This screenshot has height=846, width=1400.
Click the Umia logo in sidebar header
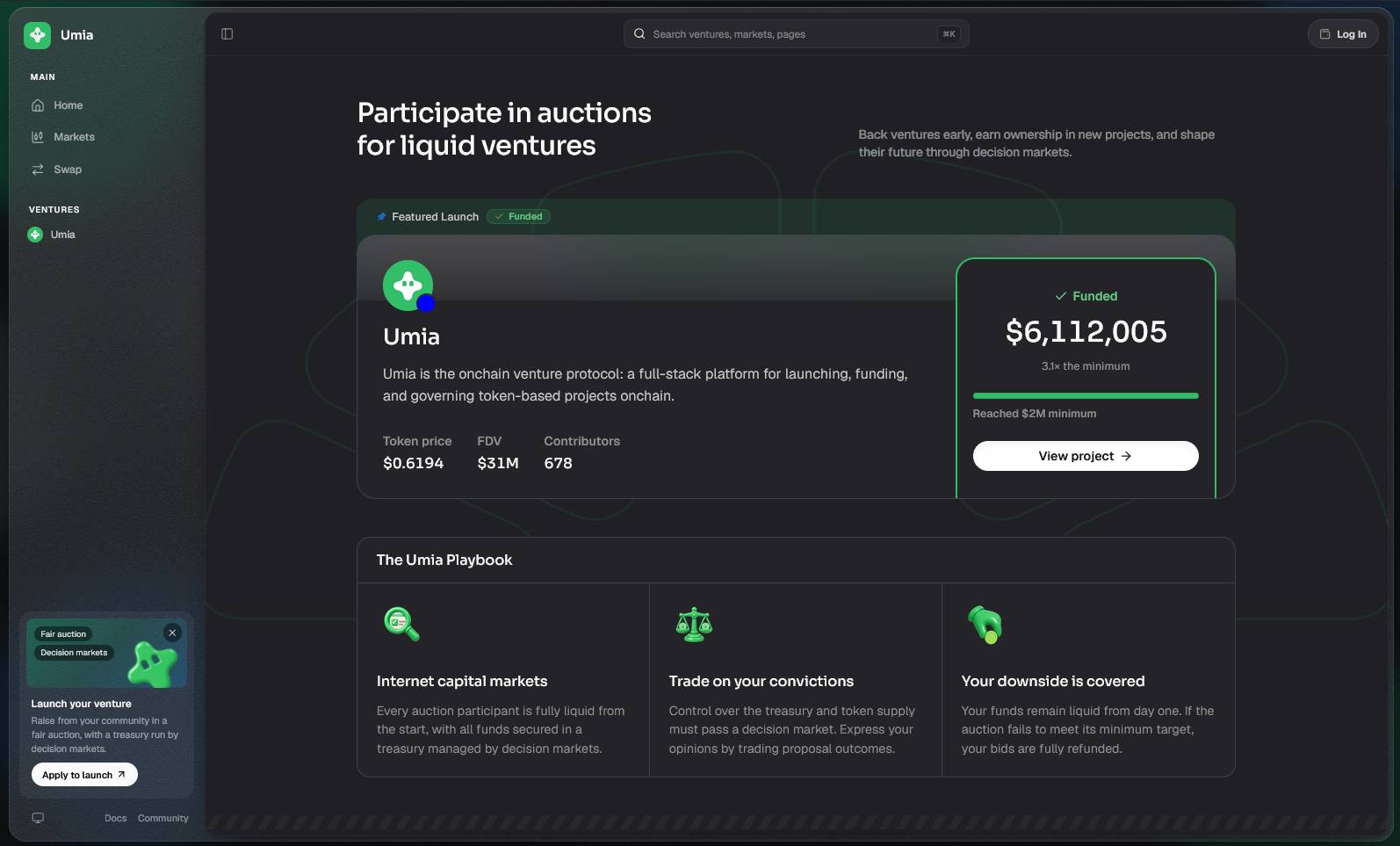point(37,35)
